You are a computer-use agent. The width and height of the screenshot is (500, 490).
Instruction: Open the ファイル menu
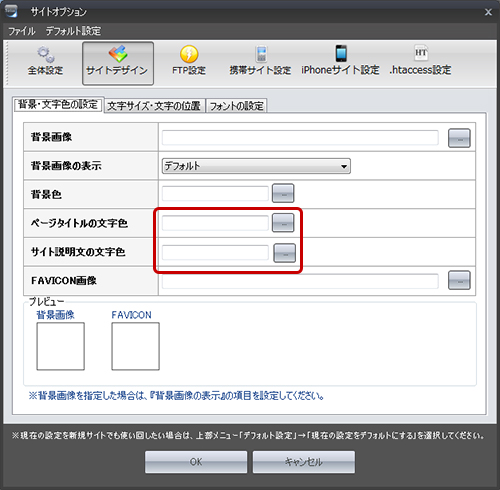click(22, 31)
